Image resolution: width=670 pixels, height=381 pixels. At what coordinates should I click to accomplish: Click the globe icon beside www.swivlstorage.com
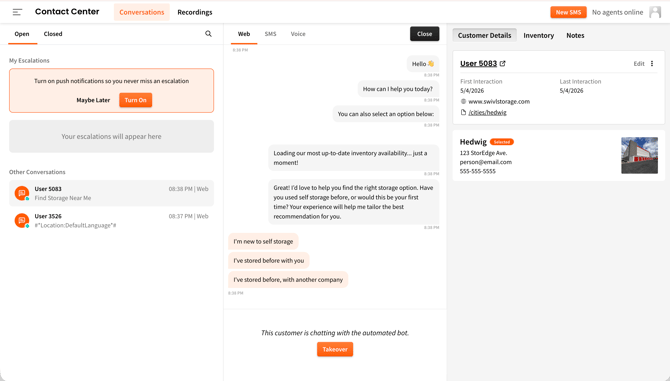pos(463,102)
